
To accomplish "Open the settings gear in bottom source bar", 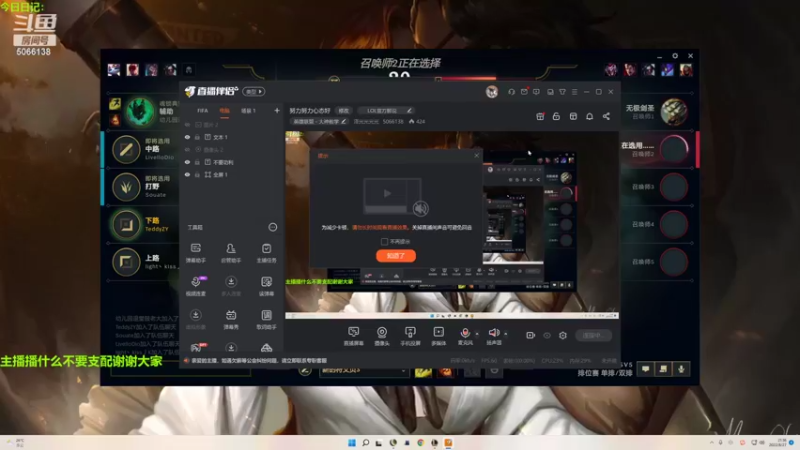I will (x=563, y=335).
